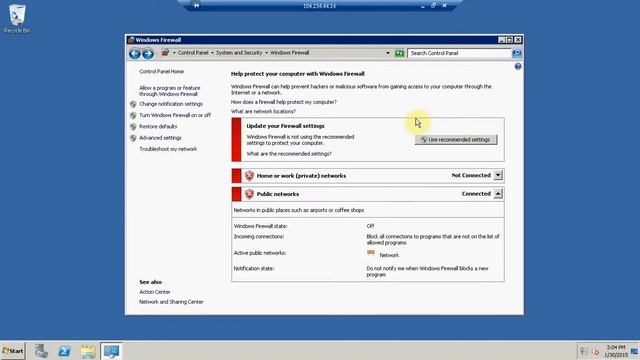This screenshot has width=640, height=360.
Task: Expand the Home or work (private) networks section
Action: click(498, 175)
